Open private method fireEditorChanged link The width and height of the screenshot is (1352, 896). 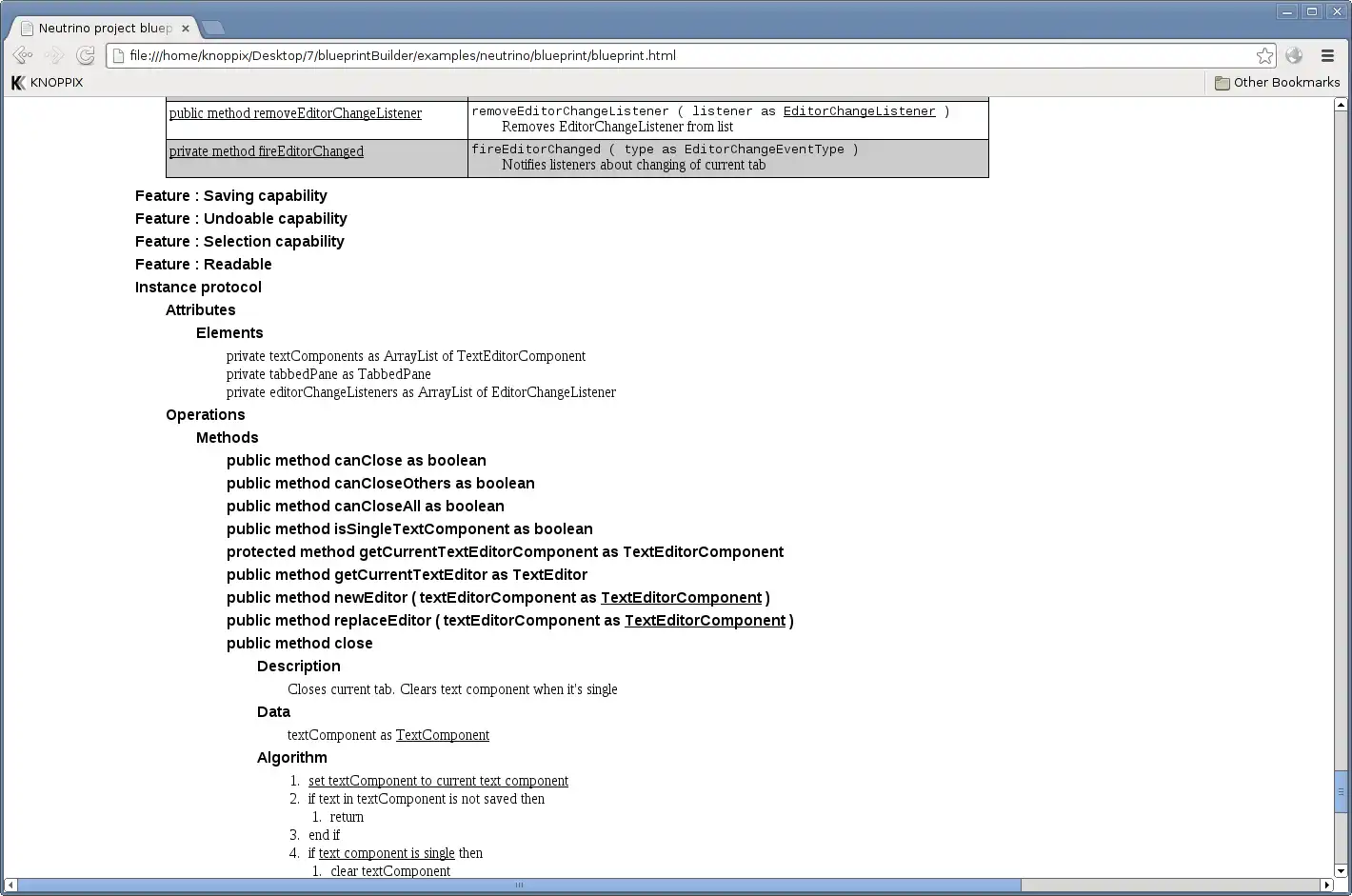[x=267, y=151]
